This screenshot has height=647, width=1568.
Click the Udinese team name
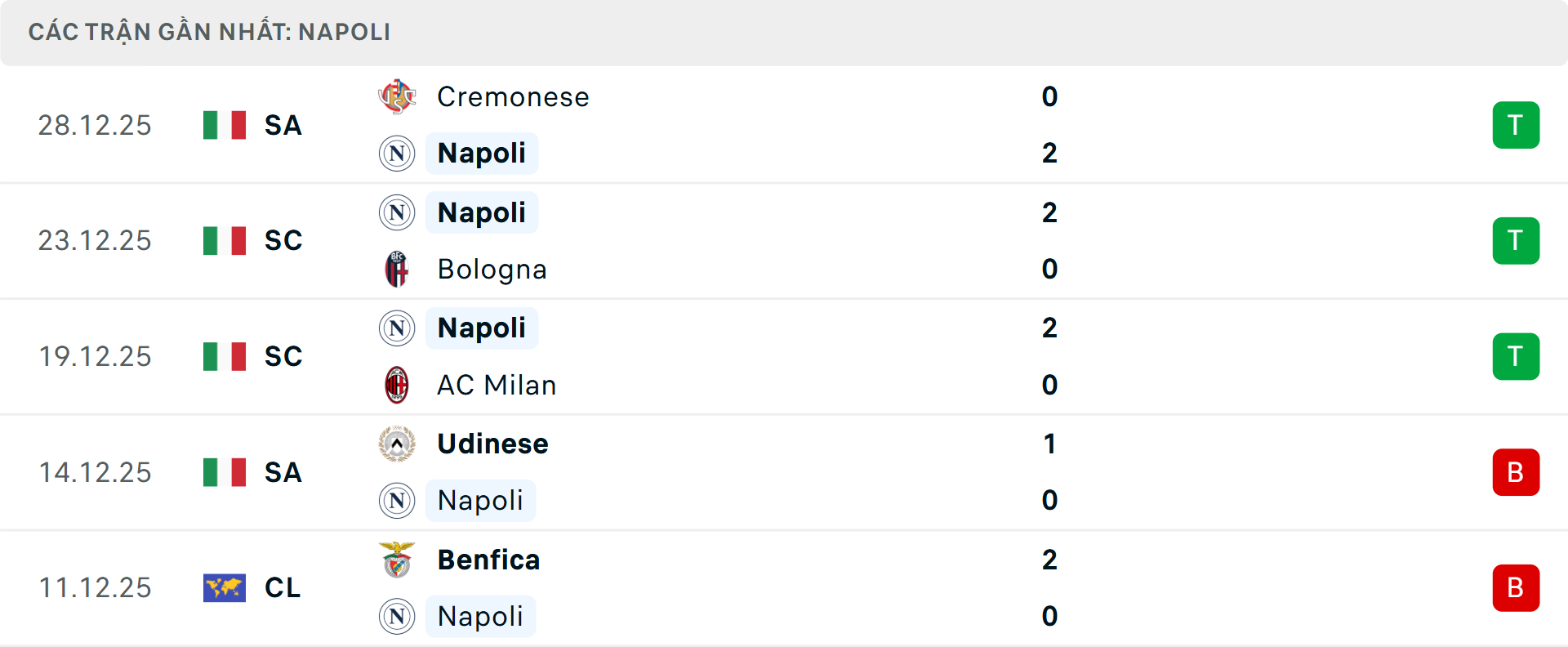click(491, 444)
